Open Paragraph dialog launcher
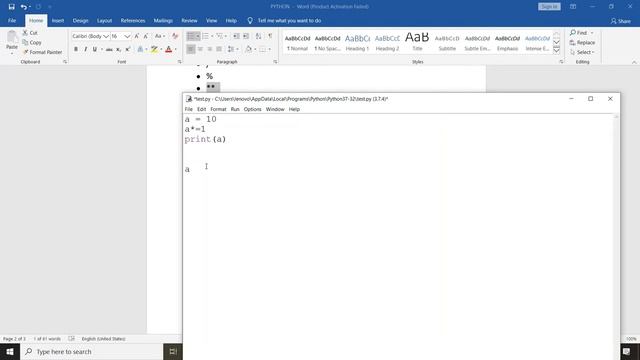640x360 pixels. point(275,62)
